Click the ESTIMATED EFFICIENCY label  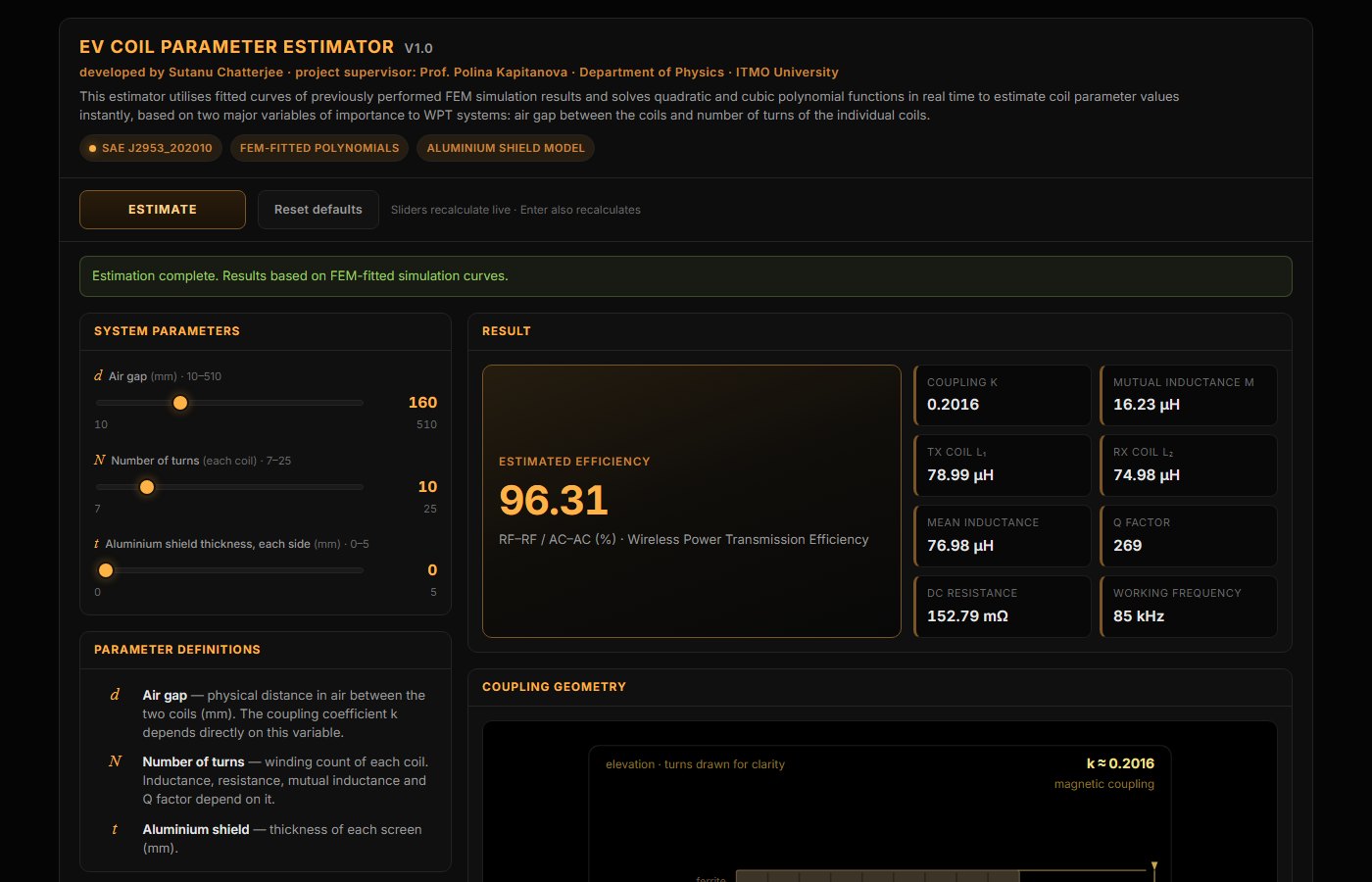(x=574, y=462)
